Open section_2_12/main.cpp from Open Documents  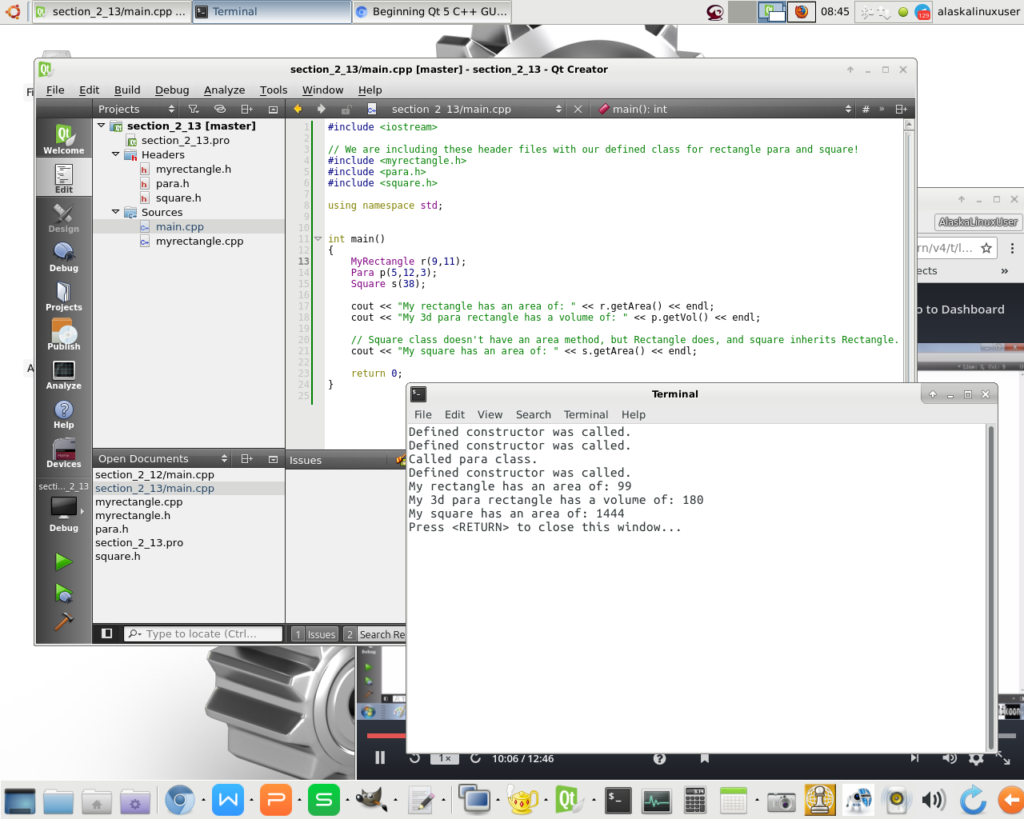tap(154, 475)
